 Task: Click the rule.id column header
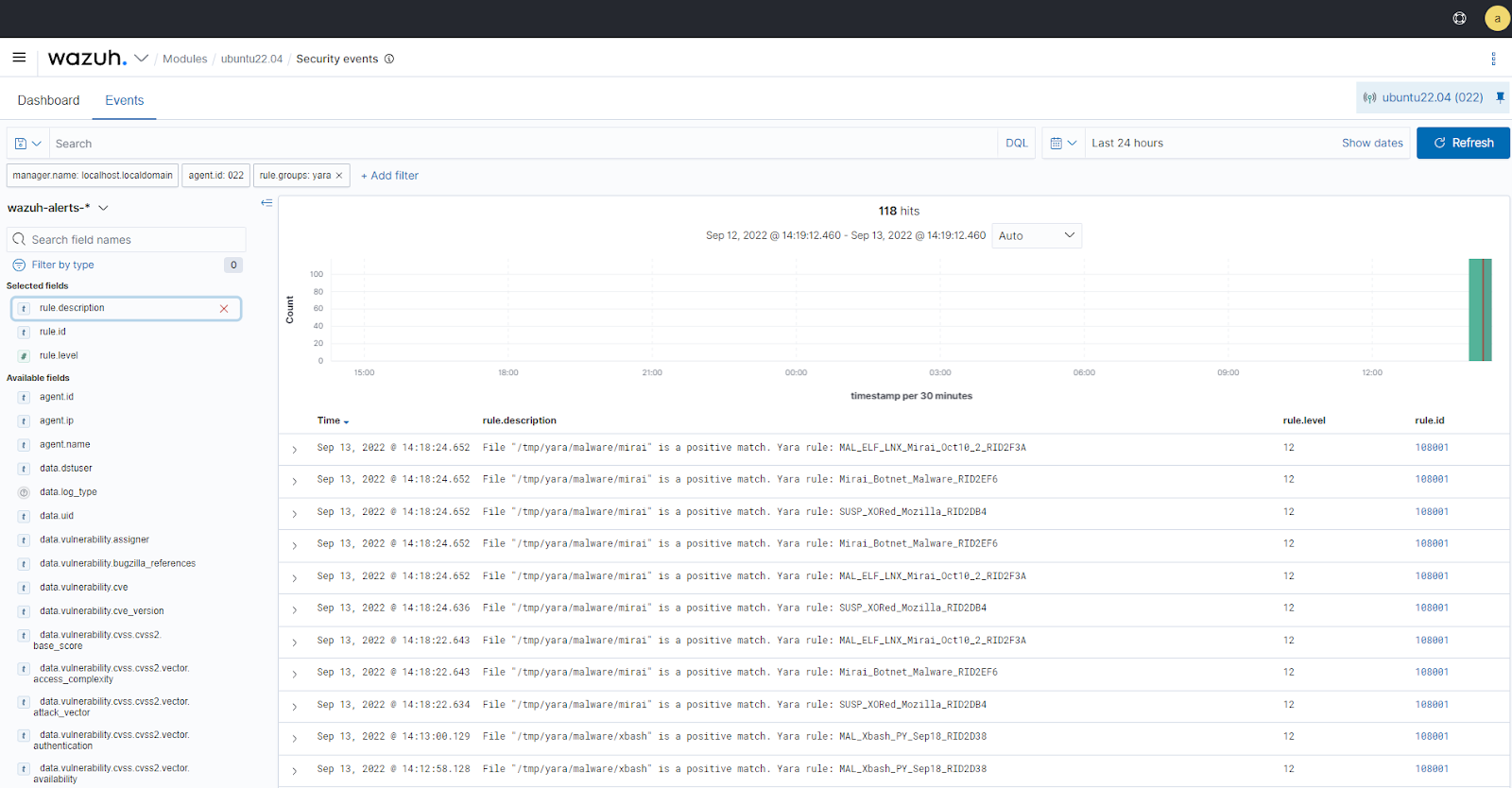pos(1429,421)
